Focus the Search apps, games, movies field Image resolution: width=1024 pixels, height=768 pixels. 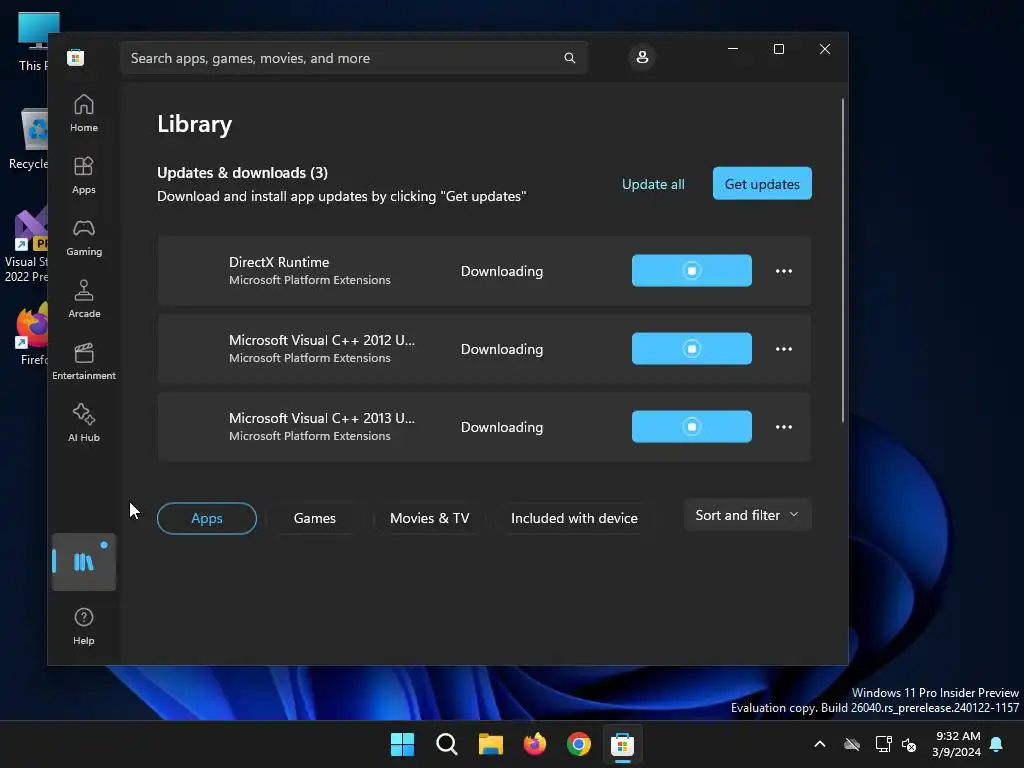click(x=353, y=58)
